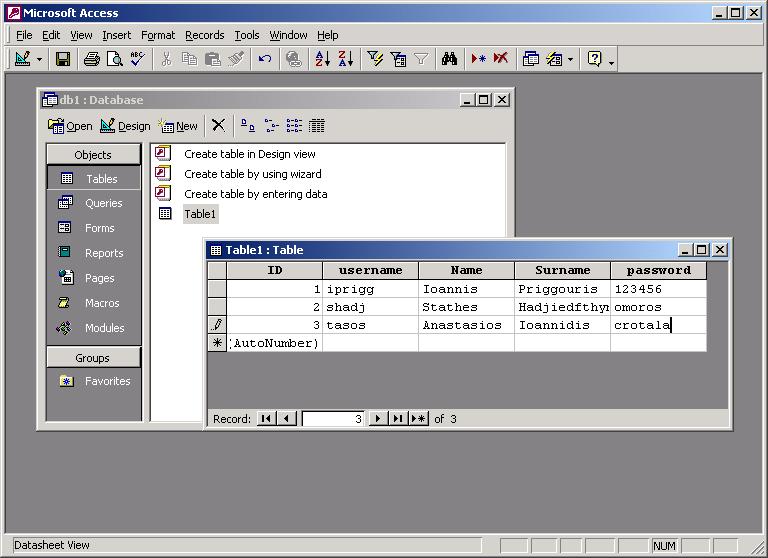Select Pages in the Objects bar
Viewport: 768px width, 558px height.
[94, 278]
